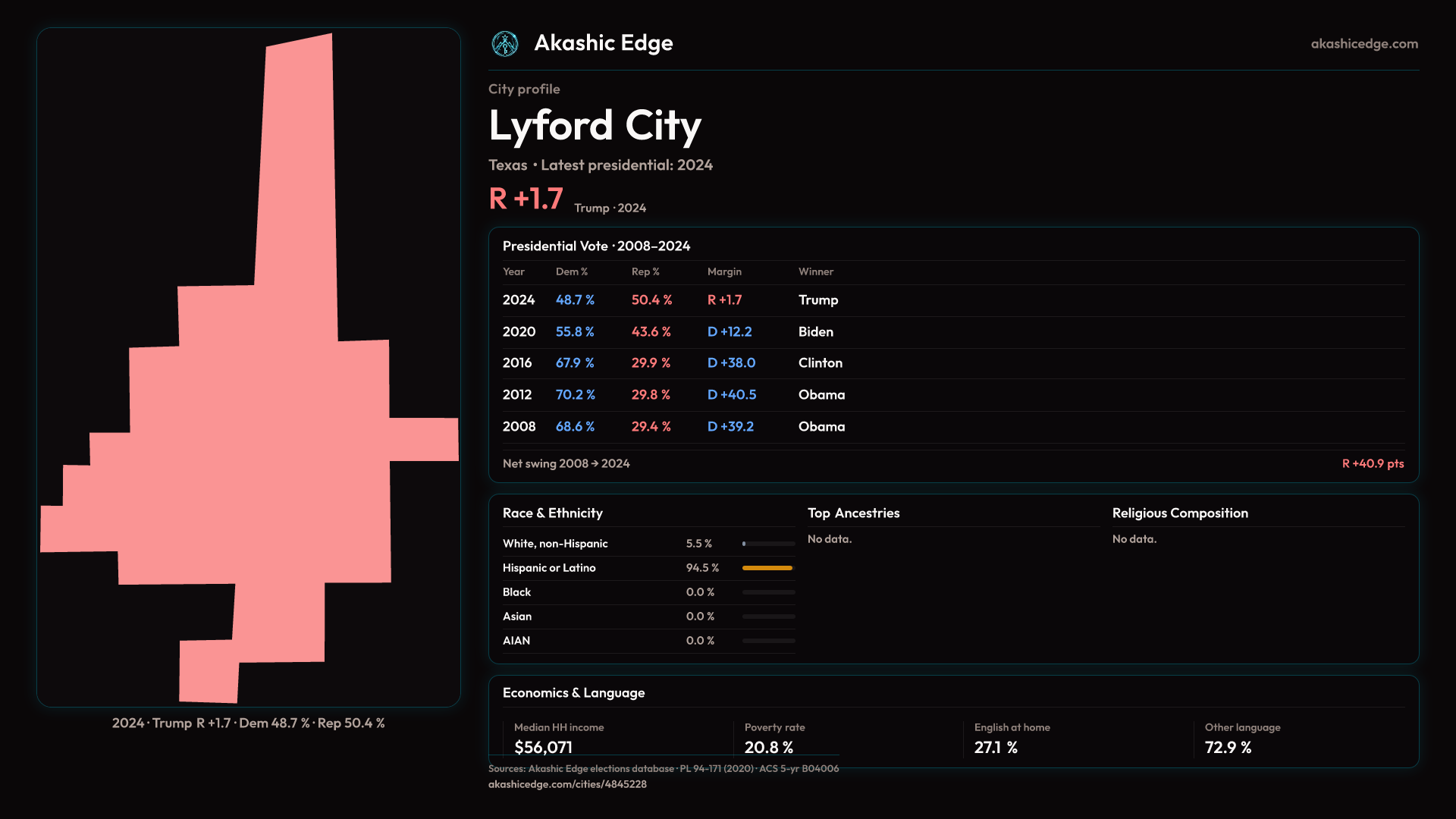Click the Other language 72.9 % figure
The image size is (1456, 819).
pyautogui.click(x=1228, y=748)
